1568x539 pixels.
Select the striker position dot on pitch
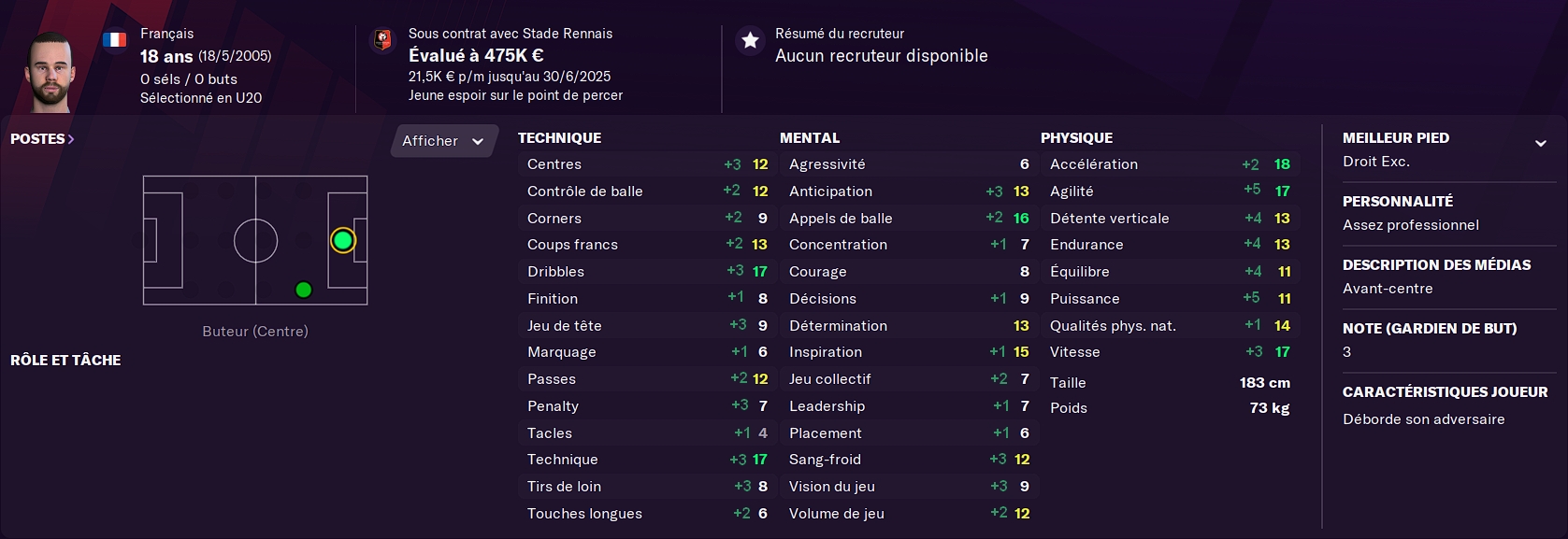343,241
